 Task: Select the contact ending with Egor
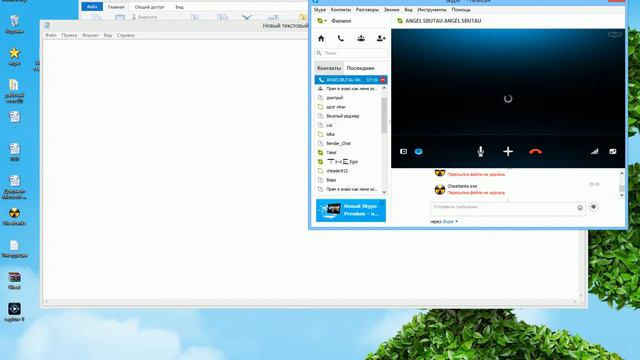coord(342,162)
